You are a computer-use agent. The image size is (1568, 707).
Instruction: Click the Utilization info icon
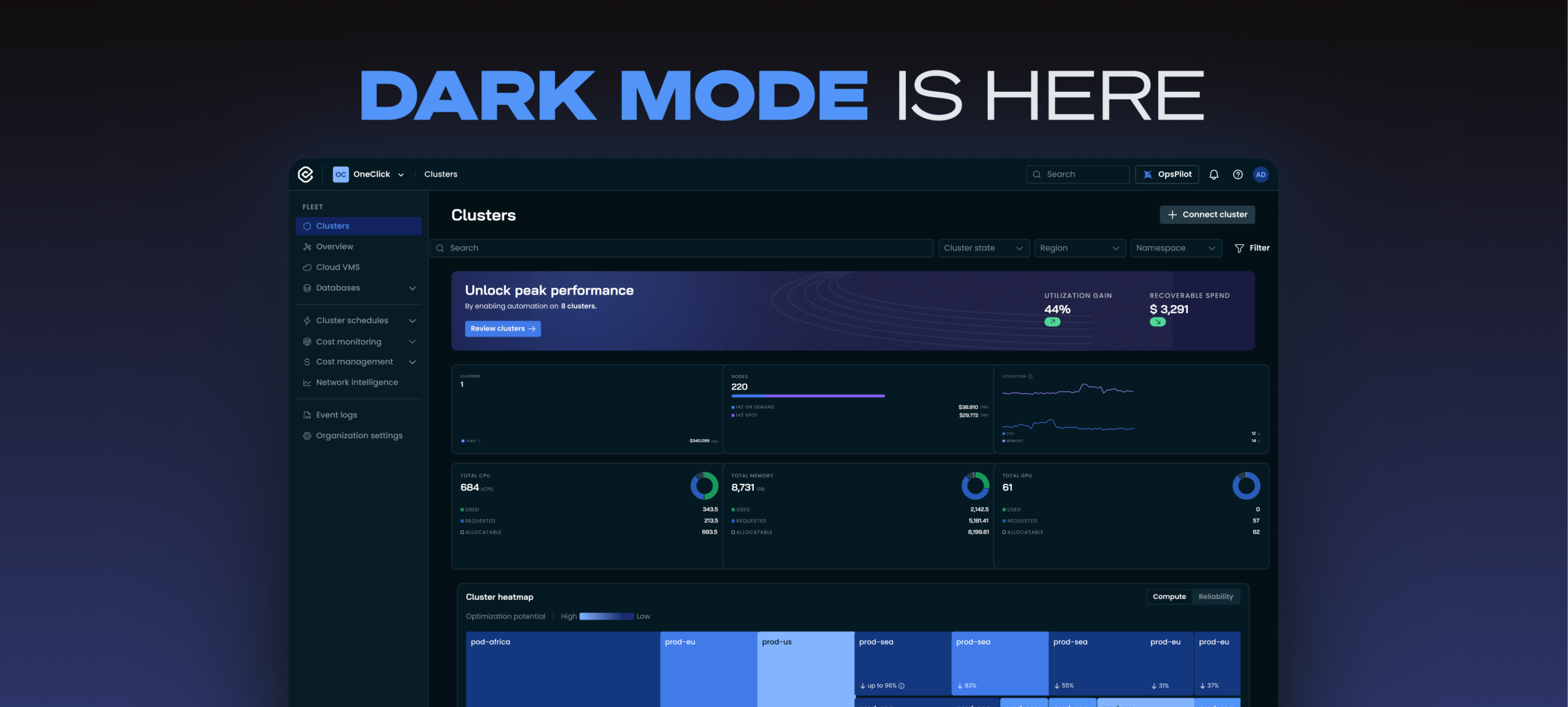click(x=1030, y=376)
